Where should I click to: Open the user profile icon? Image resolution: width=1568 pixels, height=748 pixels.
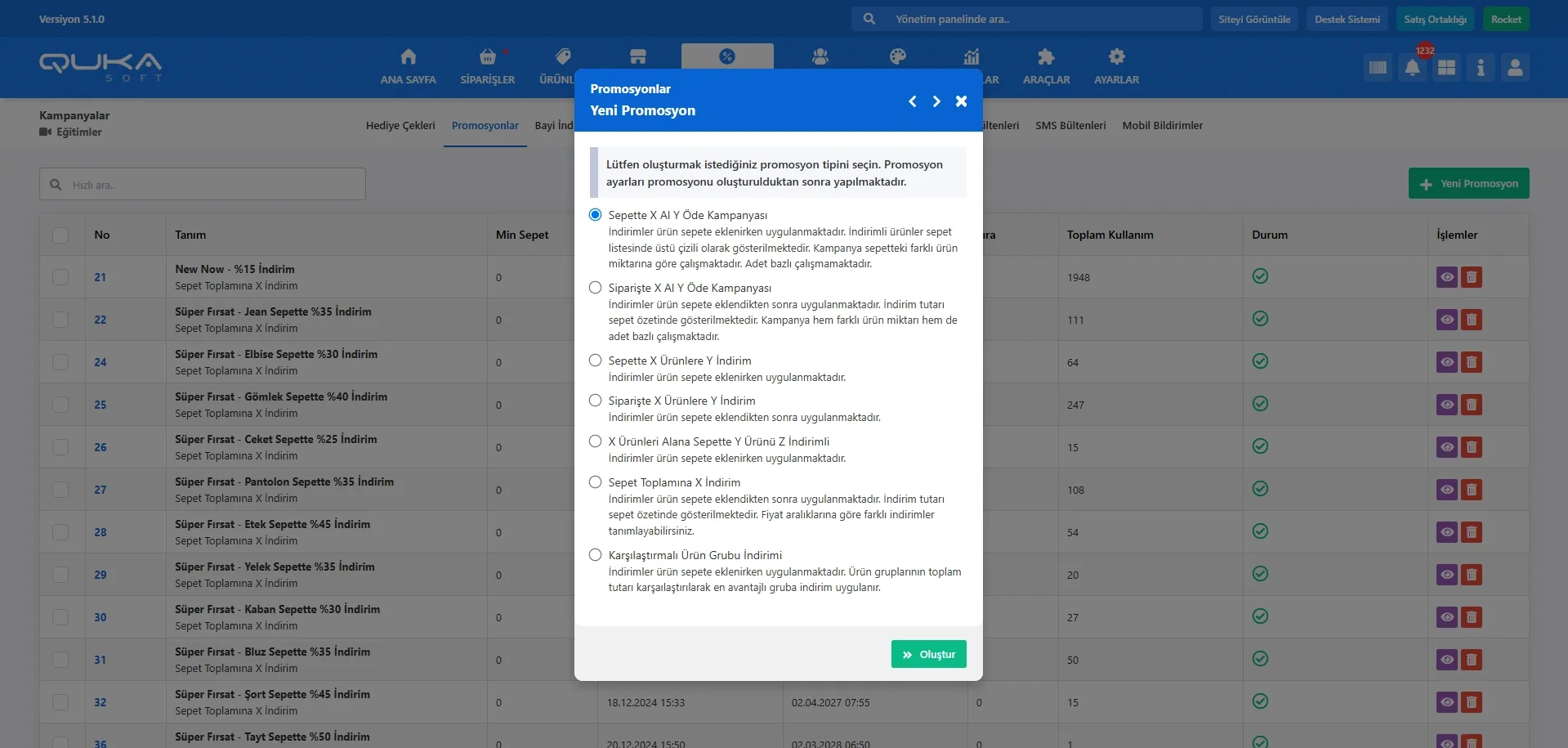(x=1515, y=68)
